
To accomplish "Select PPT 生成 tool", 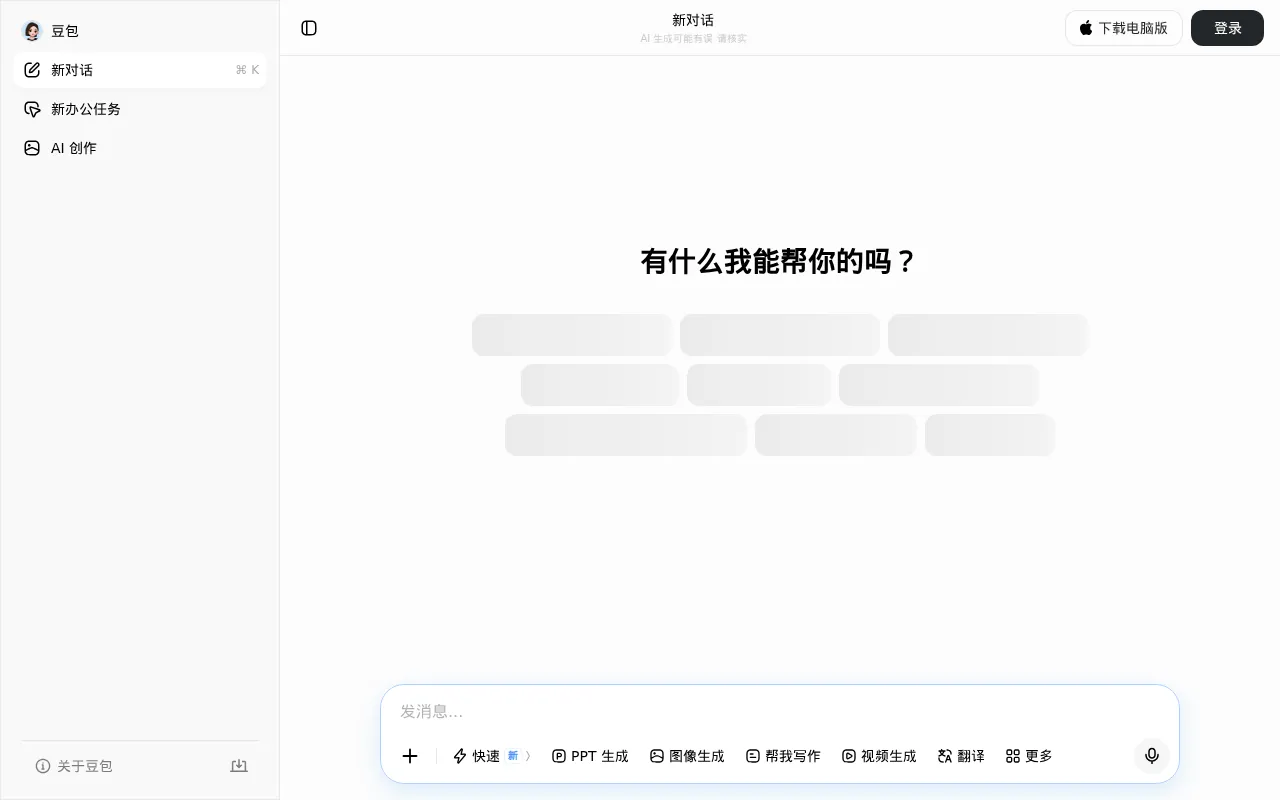I will click(590, 756).
